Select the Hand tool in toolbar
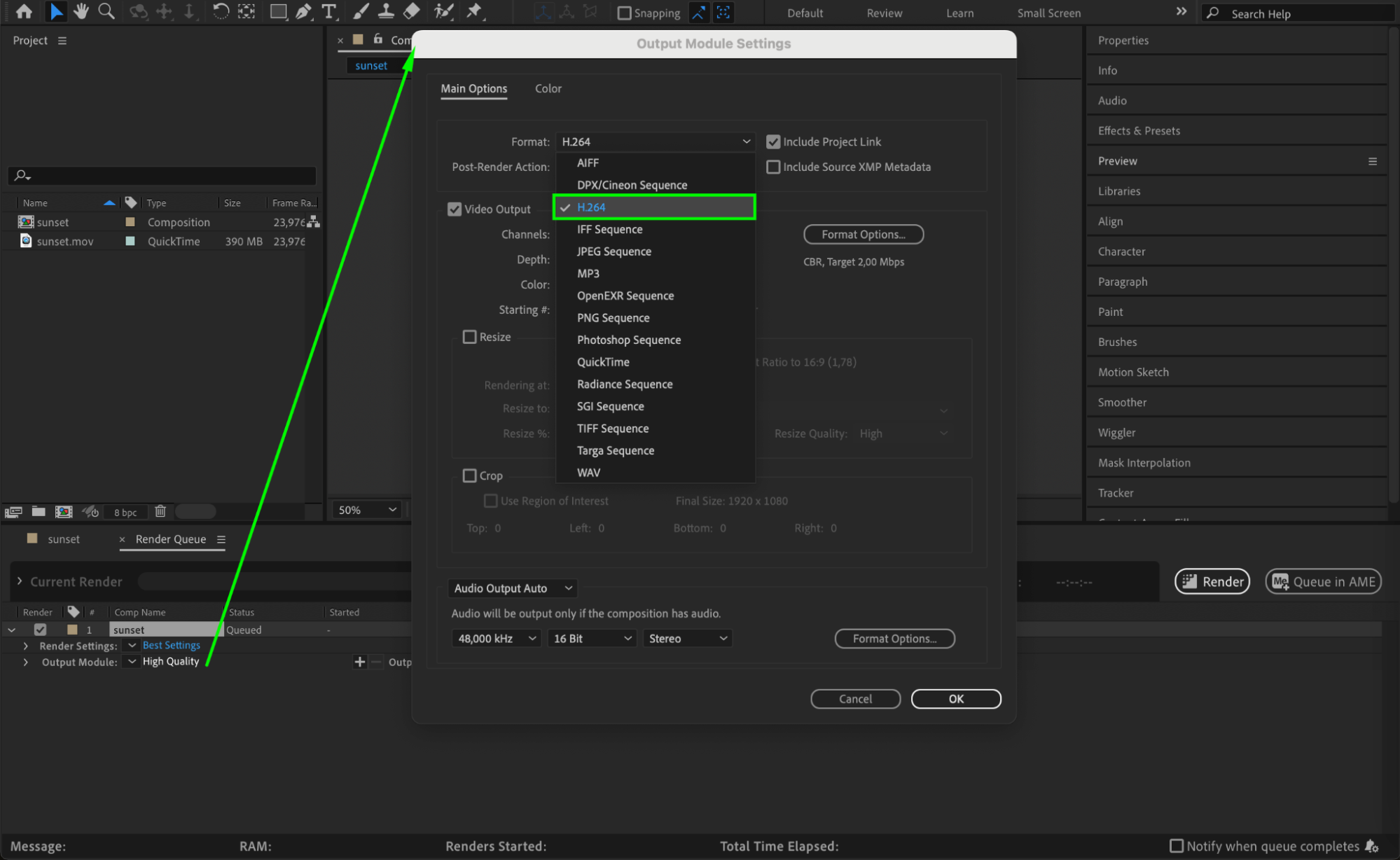This screenshot has height=860, width=1400. [81, 11]
